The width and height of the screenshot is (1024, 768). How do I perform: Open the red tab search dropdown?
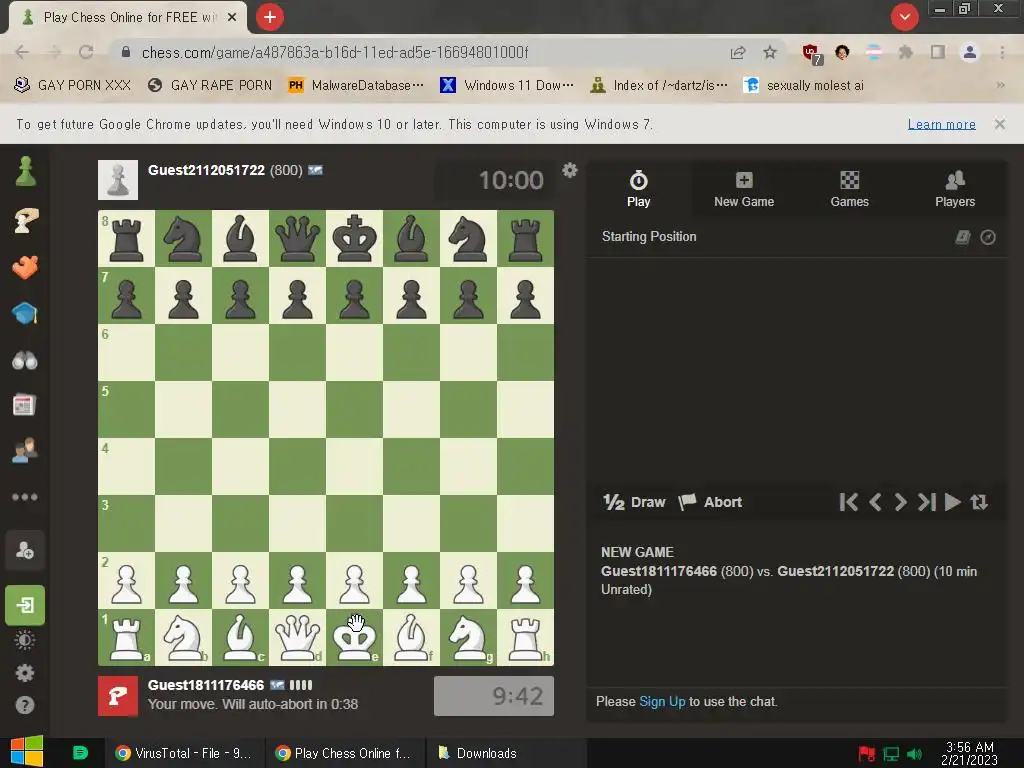(904, 17)
